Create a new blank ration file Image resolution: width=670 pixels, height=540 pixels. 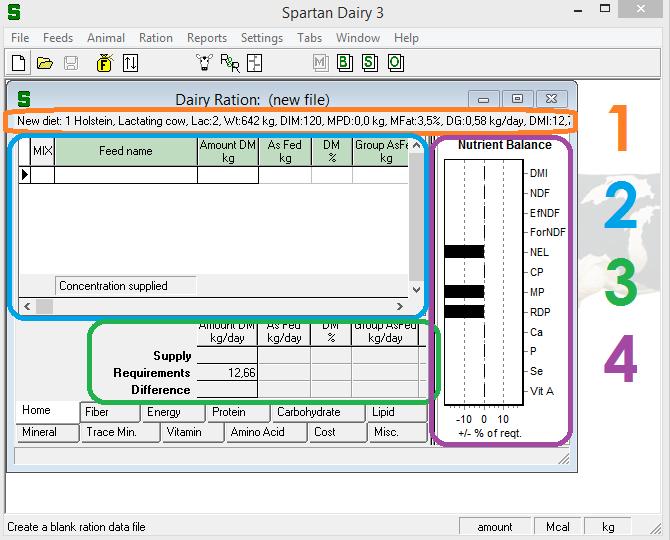point(18,63)
